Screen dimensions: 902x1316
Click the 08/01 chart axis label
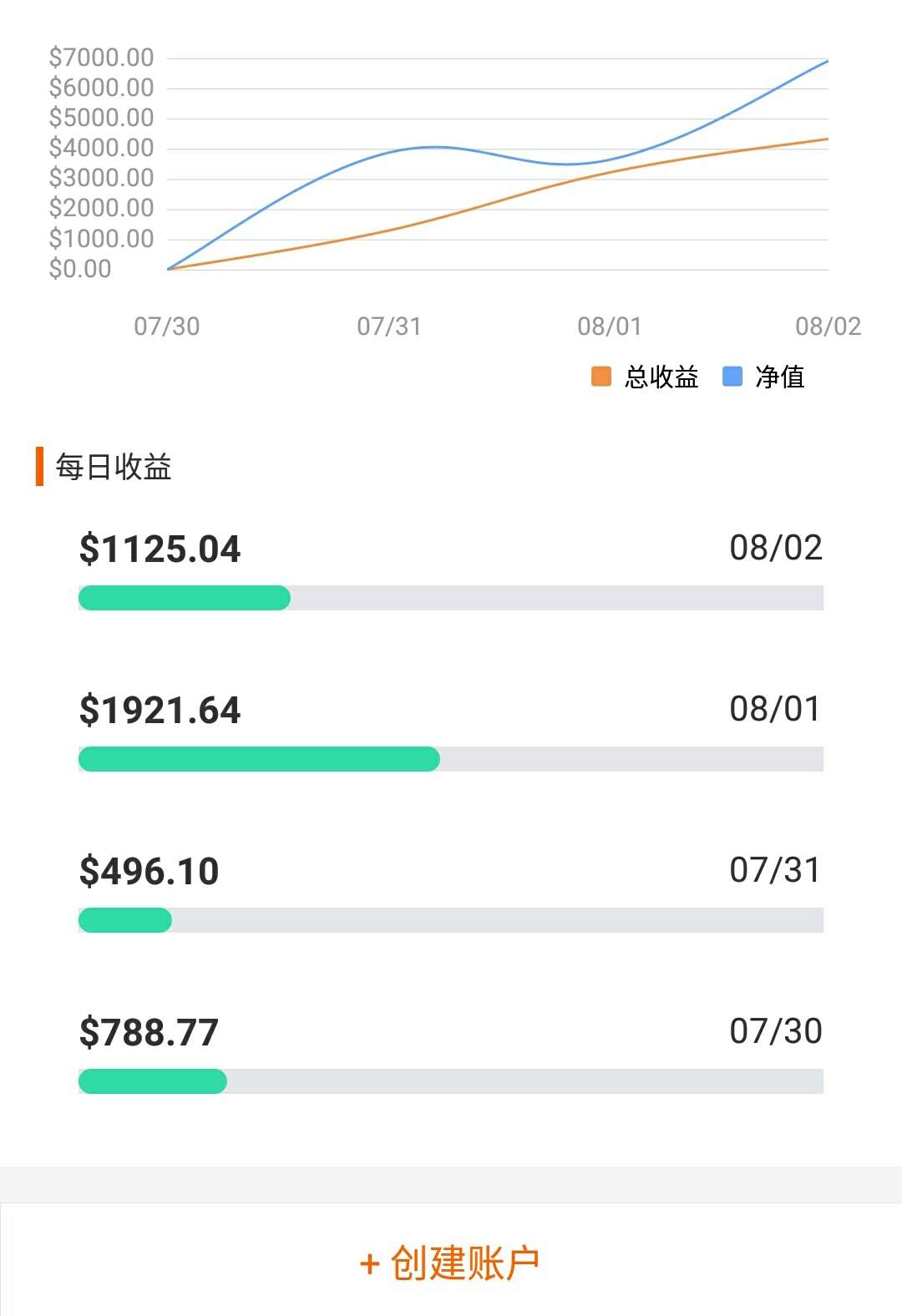[x=610, y=326]
